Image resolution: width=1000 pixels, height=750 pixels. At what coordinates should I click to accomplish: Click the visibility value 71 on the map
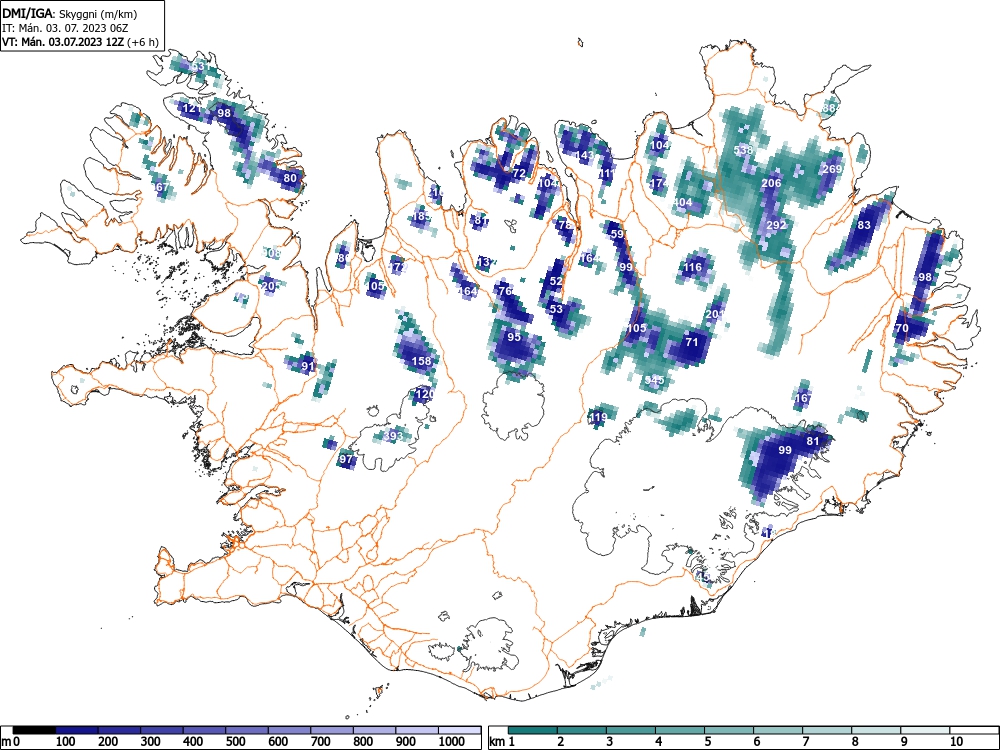coord(692,342)
